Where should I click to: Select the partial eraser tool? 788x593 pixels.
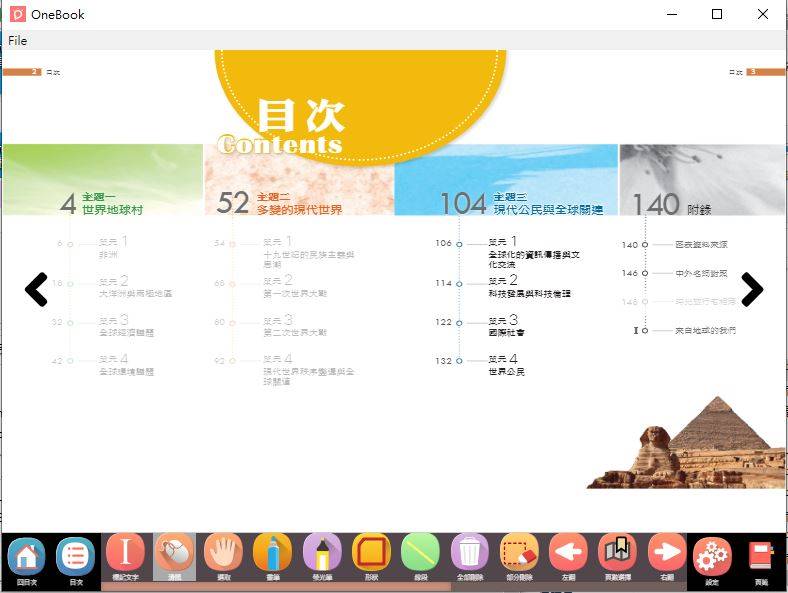(519, 552)
